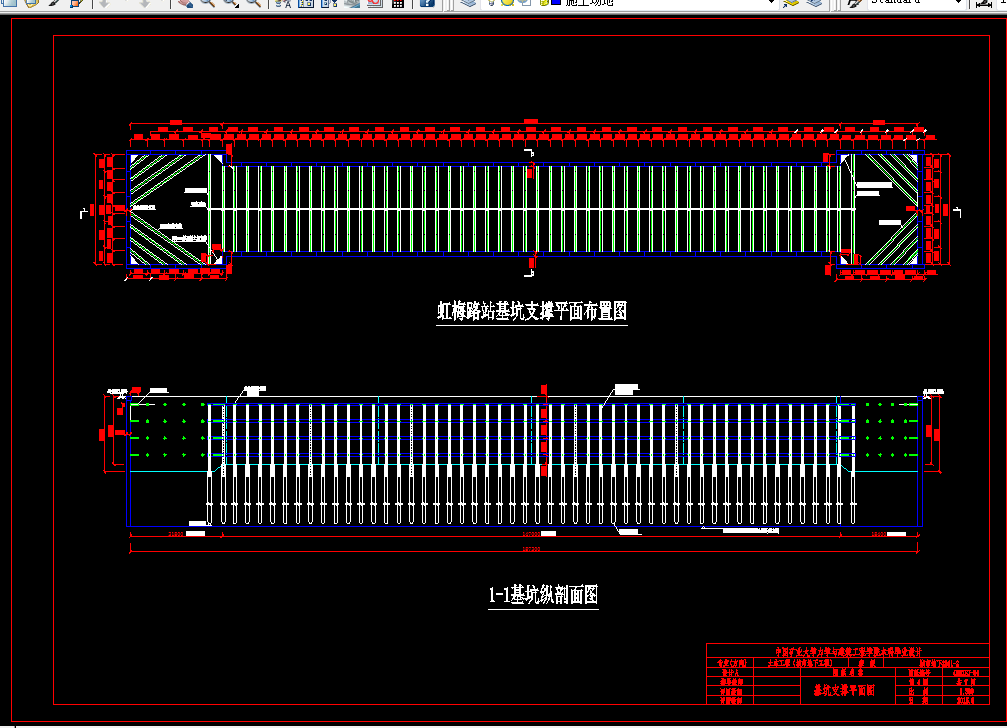Click the Undo arrow in the toolbar

pyautogui.click(x=104, y=3)
